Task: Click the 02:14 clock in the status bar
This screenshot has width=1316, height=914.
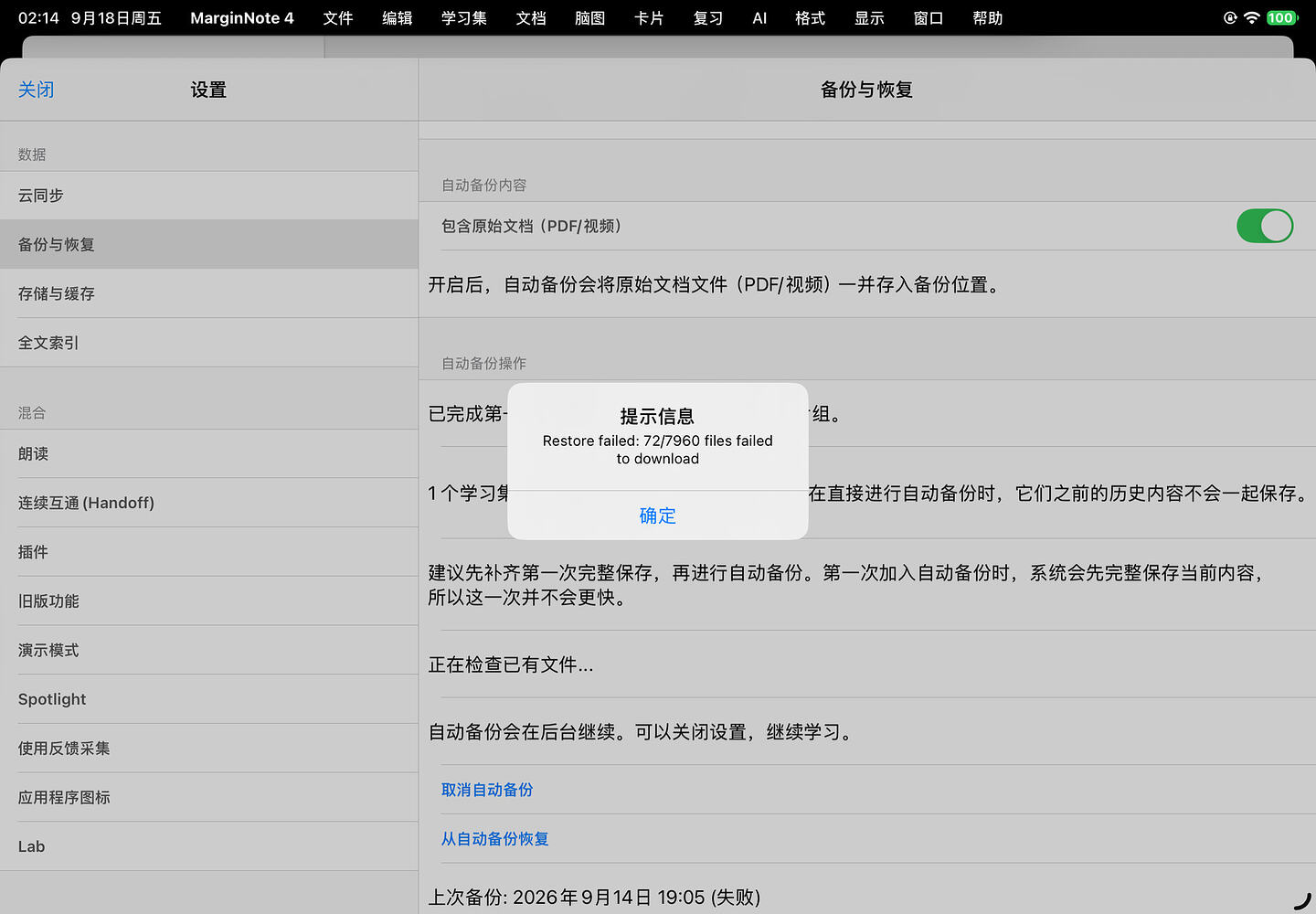Action: coord(38,17)
